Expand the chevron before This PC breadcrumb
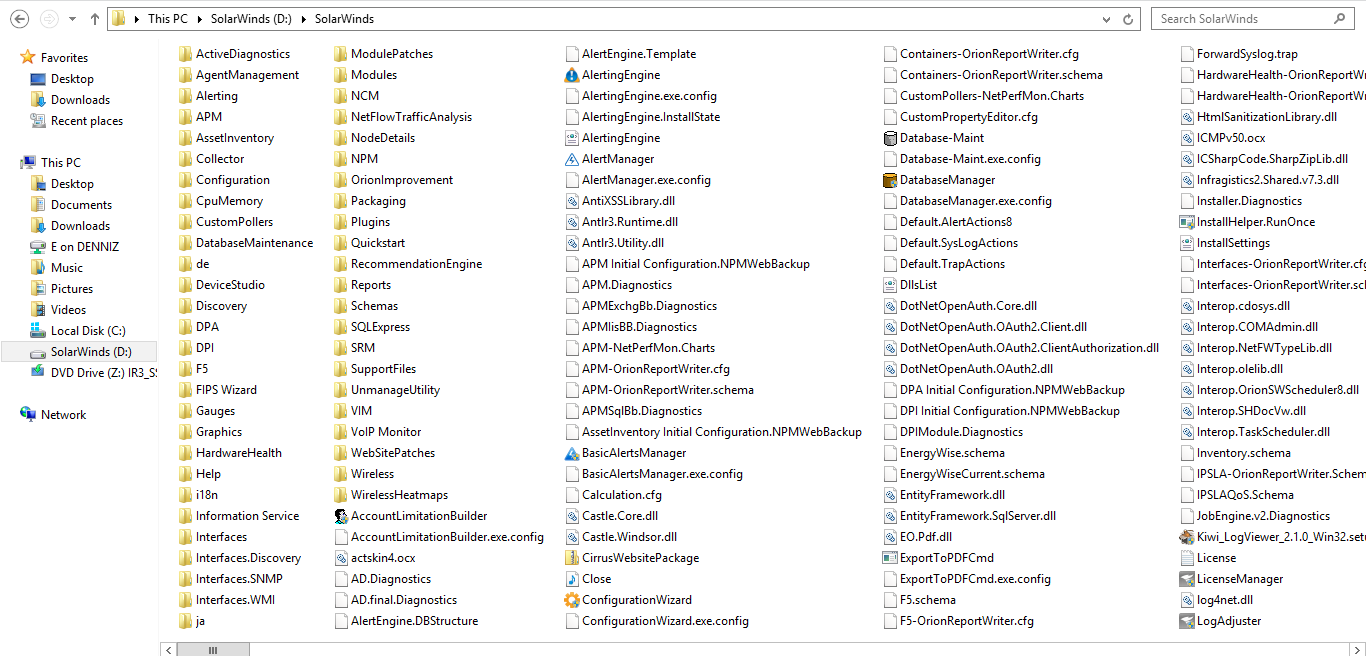1366x656 pixels. pos(137,19)
